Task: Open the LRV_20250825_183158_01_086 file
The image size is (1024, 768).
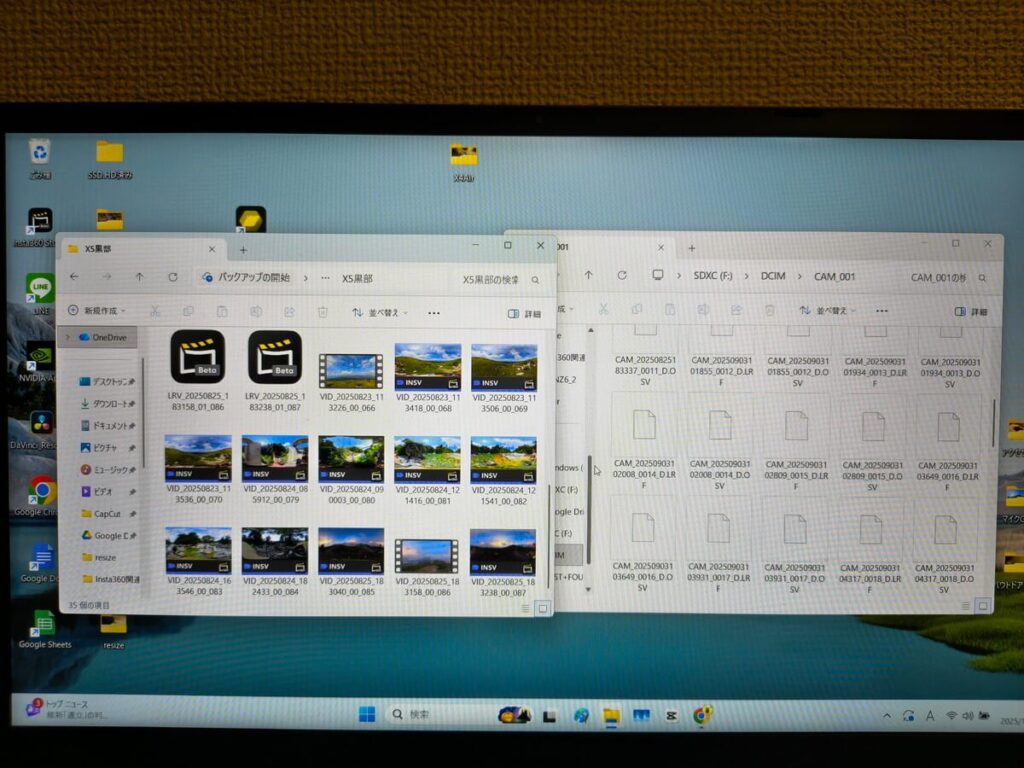Action: coord(197,358)
